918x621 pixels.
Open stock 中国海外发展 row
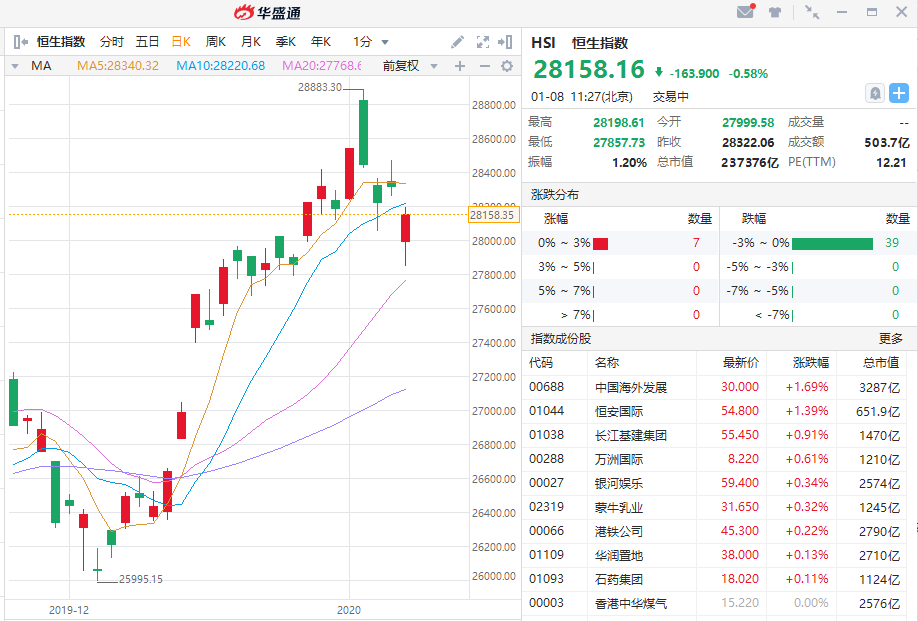point(714,387)
